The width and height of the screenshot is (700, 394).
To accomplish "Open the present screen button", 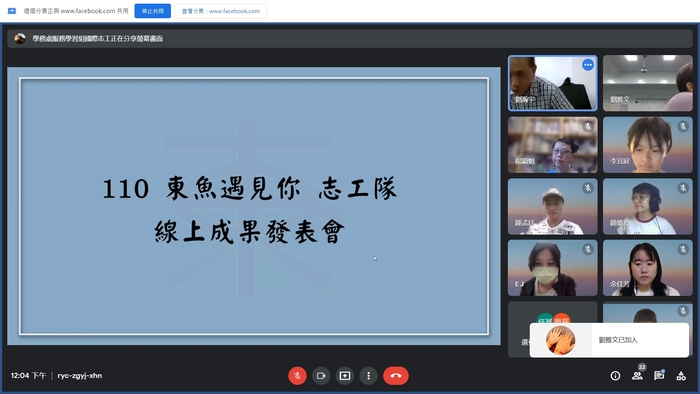I will pyautogui.click(x=345, y=376).
